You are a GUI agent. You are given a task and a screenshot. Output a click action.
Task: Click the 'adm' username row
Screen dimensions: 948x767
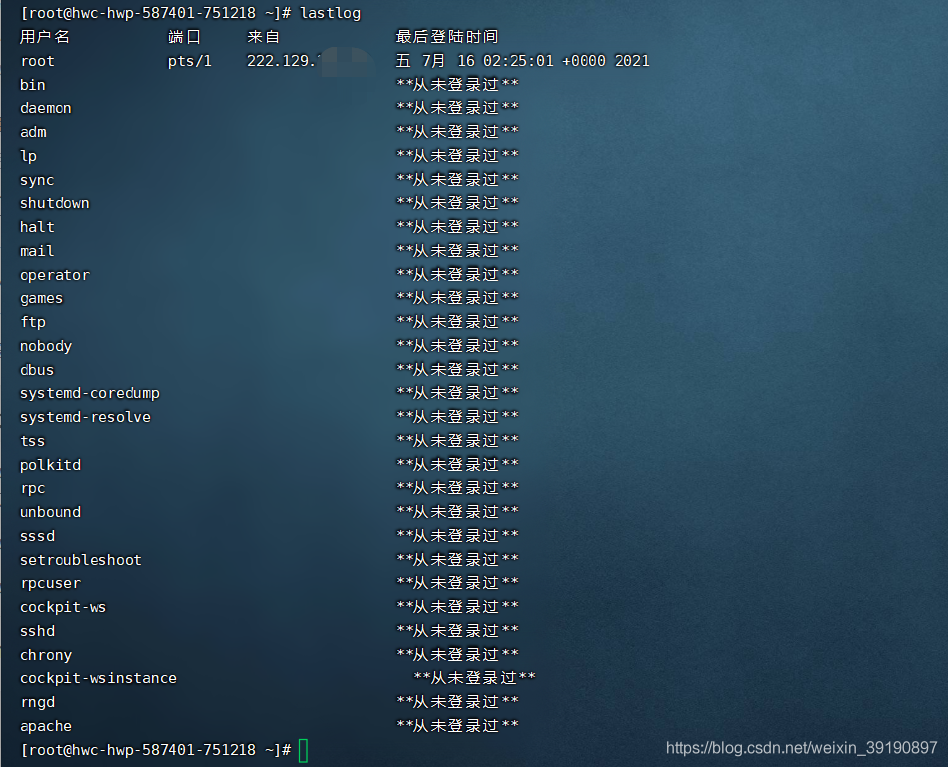click(x=33, y=132)
